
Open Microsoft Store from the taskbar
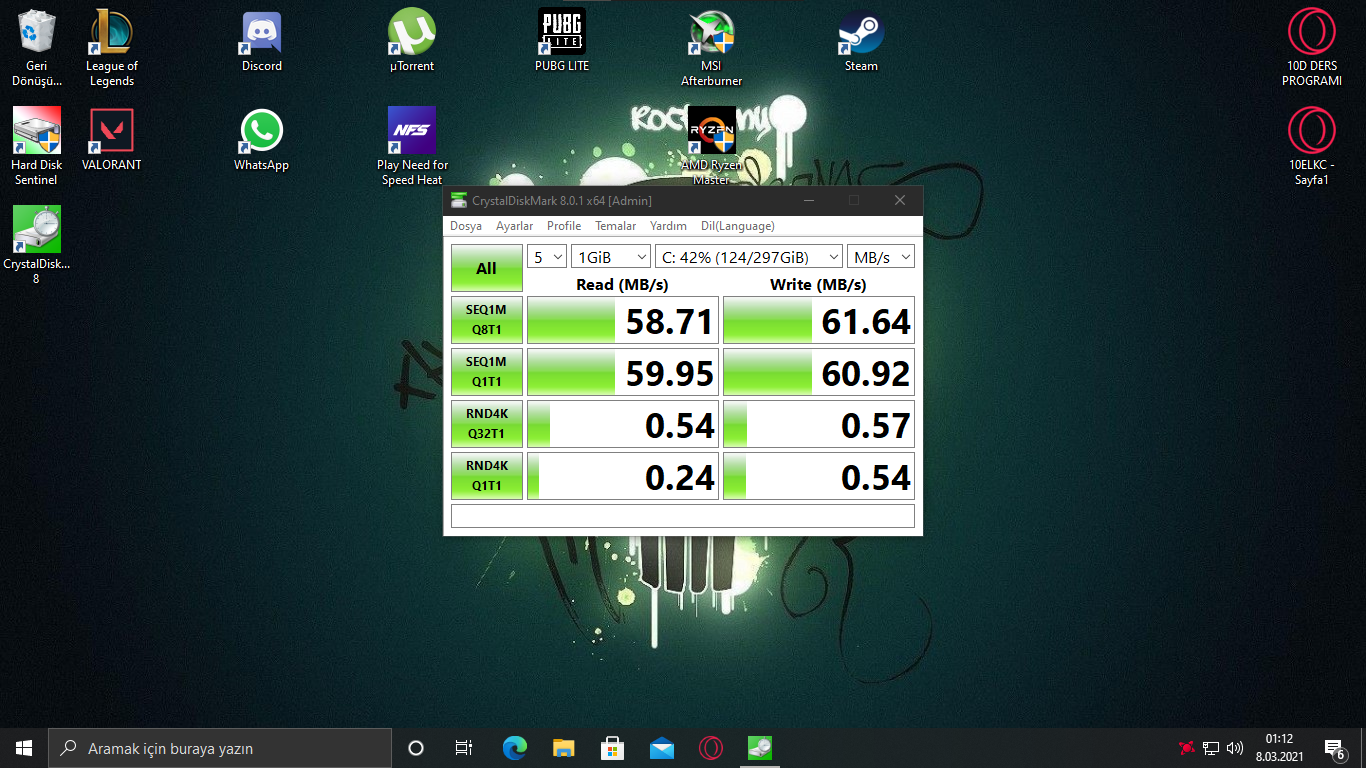612,748
